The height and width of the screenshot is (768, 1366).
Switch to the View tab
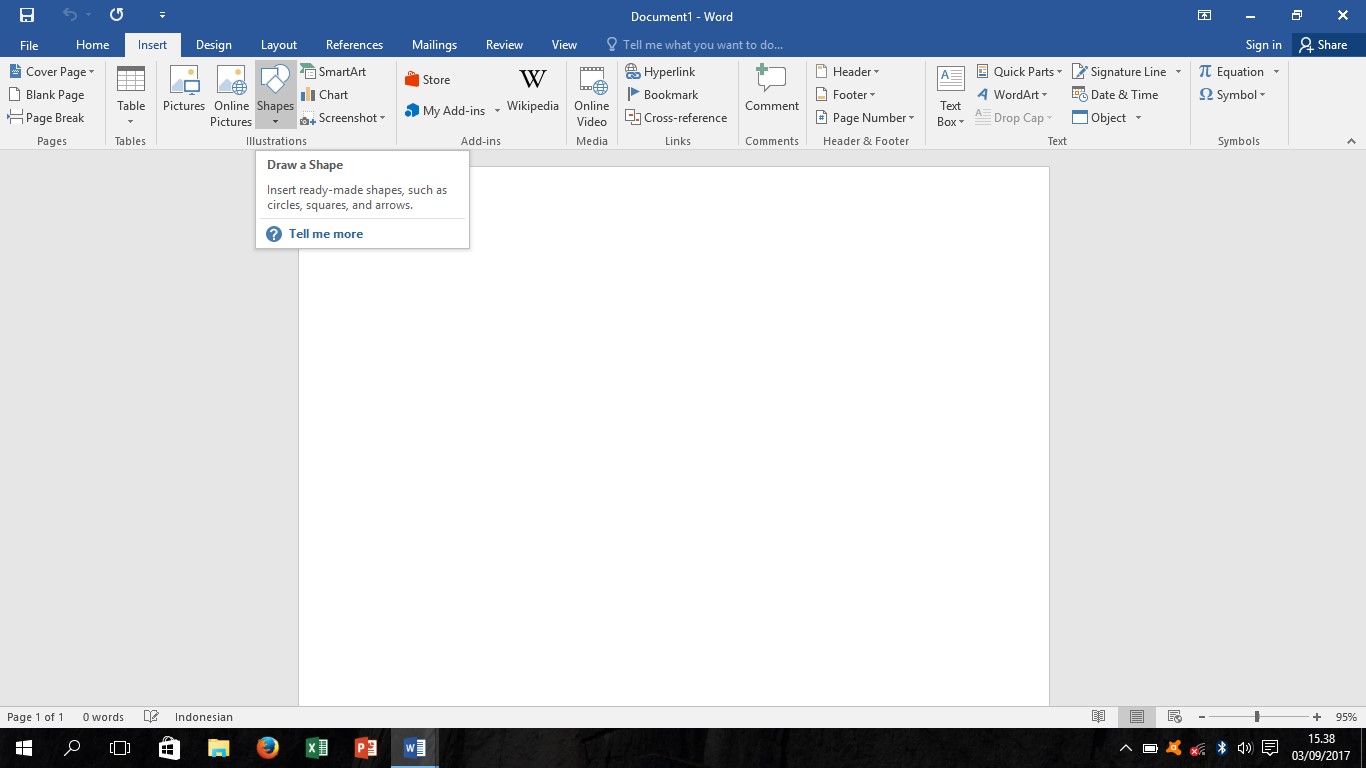[564, 45]
